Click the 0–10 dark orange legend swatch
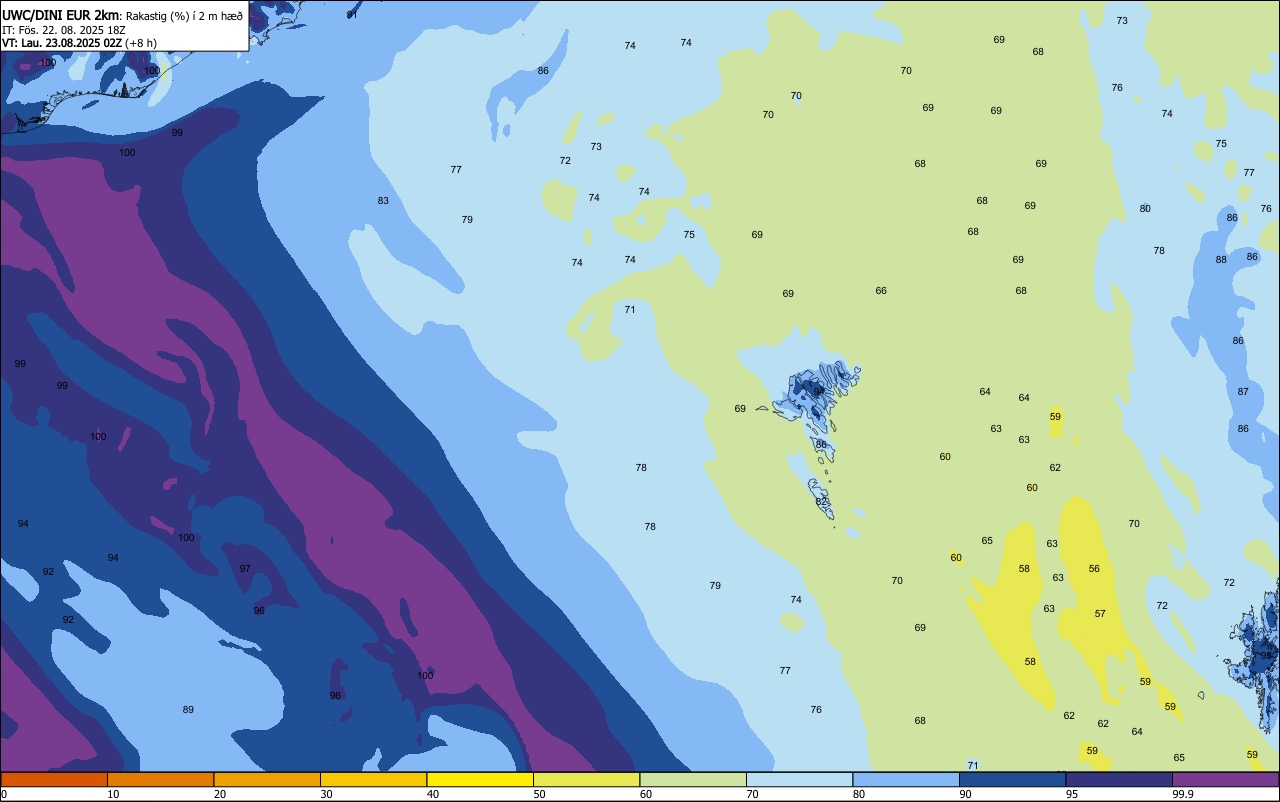 [54, 779]
